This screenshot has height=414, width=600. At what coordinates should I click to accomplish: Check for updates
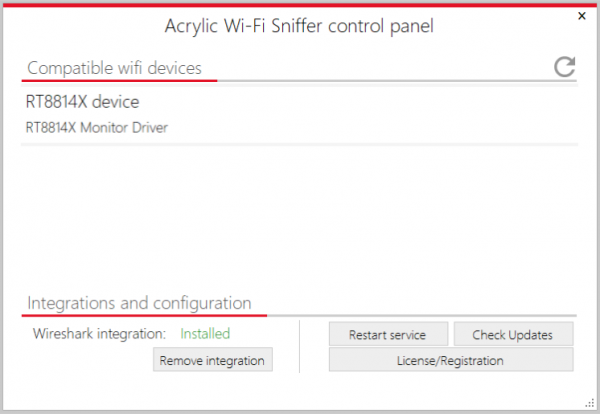click(513, 334)
